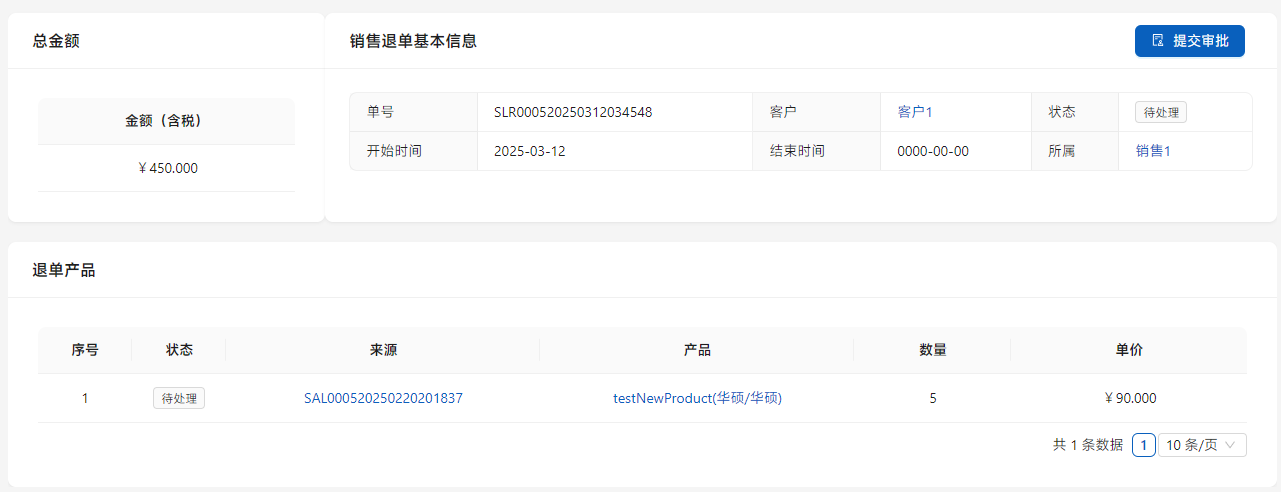Click the 来源 column header
The height and width of the screenshot is (492, 1281).
tap(383, 350)
